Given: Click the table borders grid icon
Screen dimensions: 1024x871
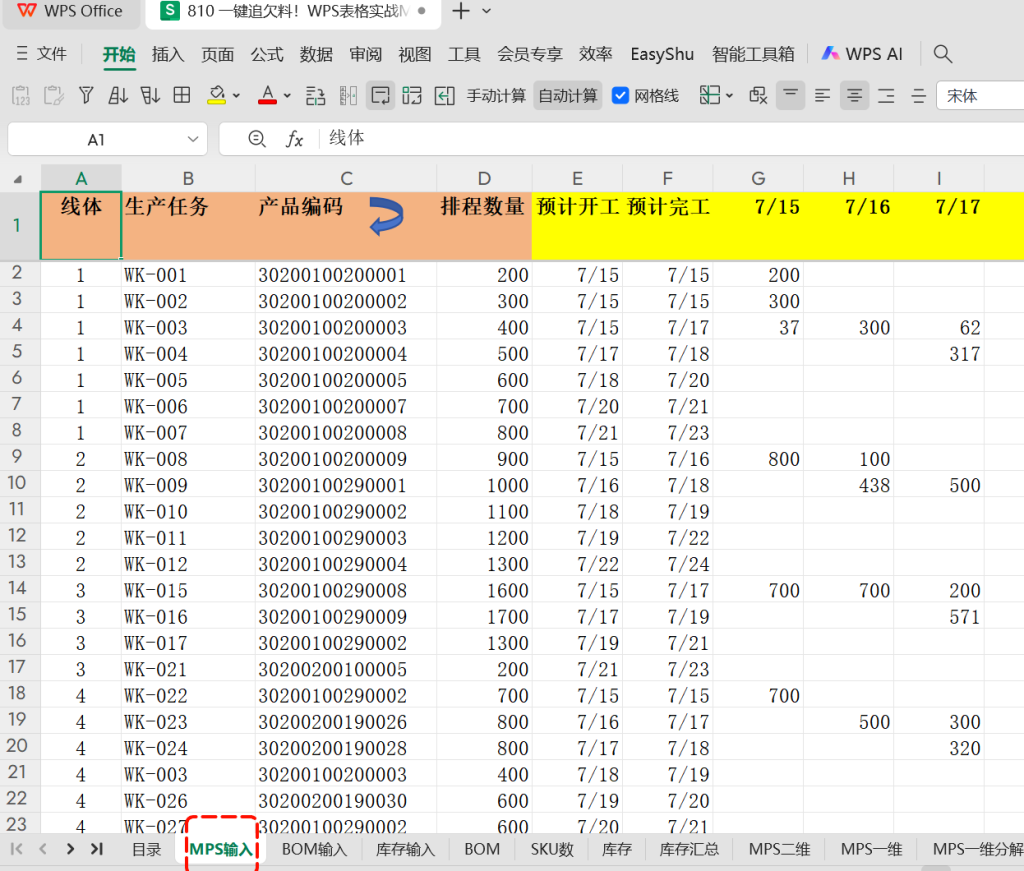Looking at the screenshot, I should 182,96.
